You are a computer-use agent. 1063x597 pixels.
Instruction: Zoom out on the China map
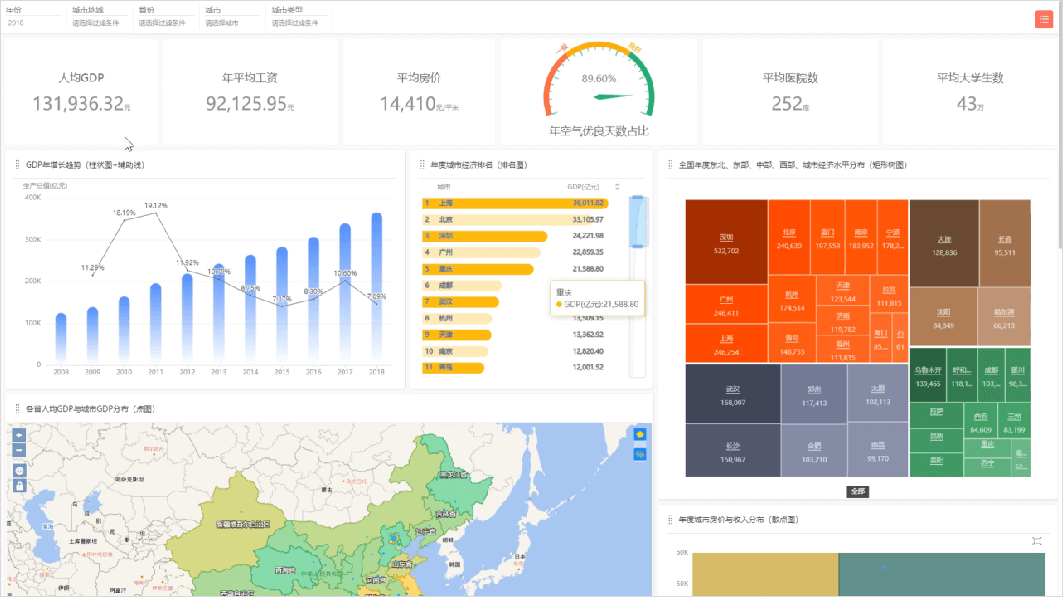(x=19, y=451)
